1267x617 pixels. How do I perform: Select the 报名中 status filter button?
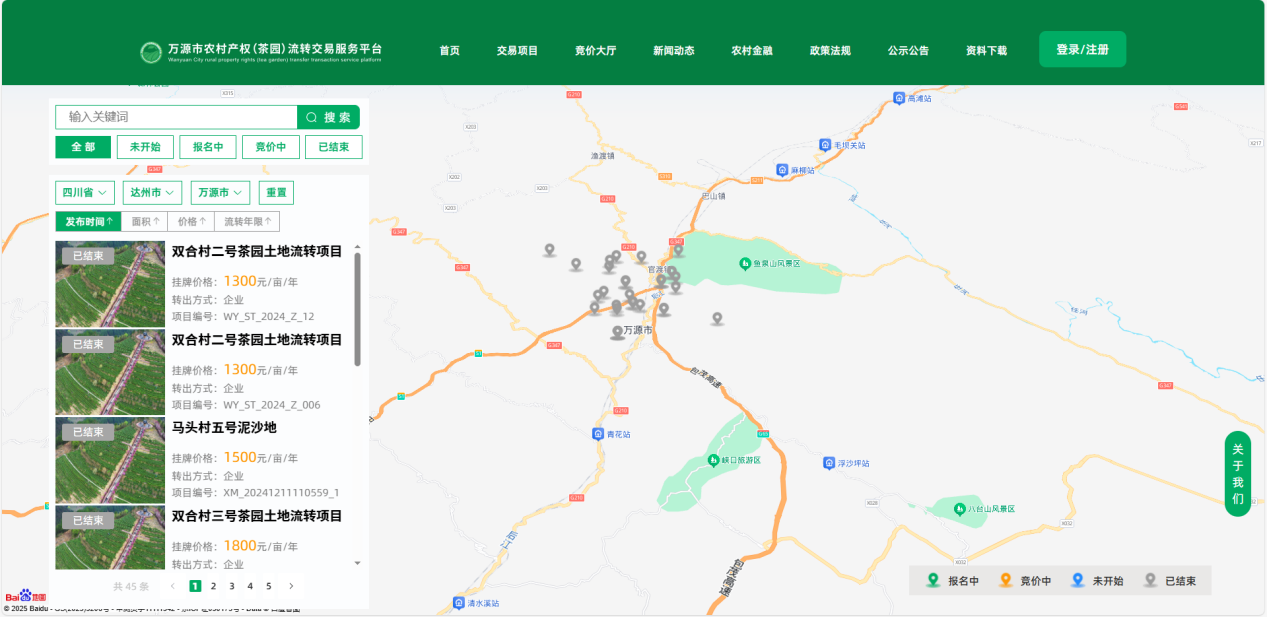click(x=208, y=147)
